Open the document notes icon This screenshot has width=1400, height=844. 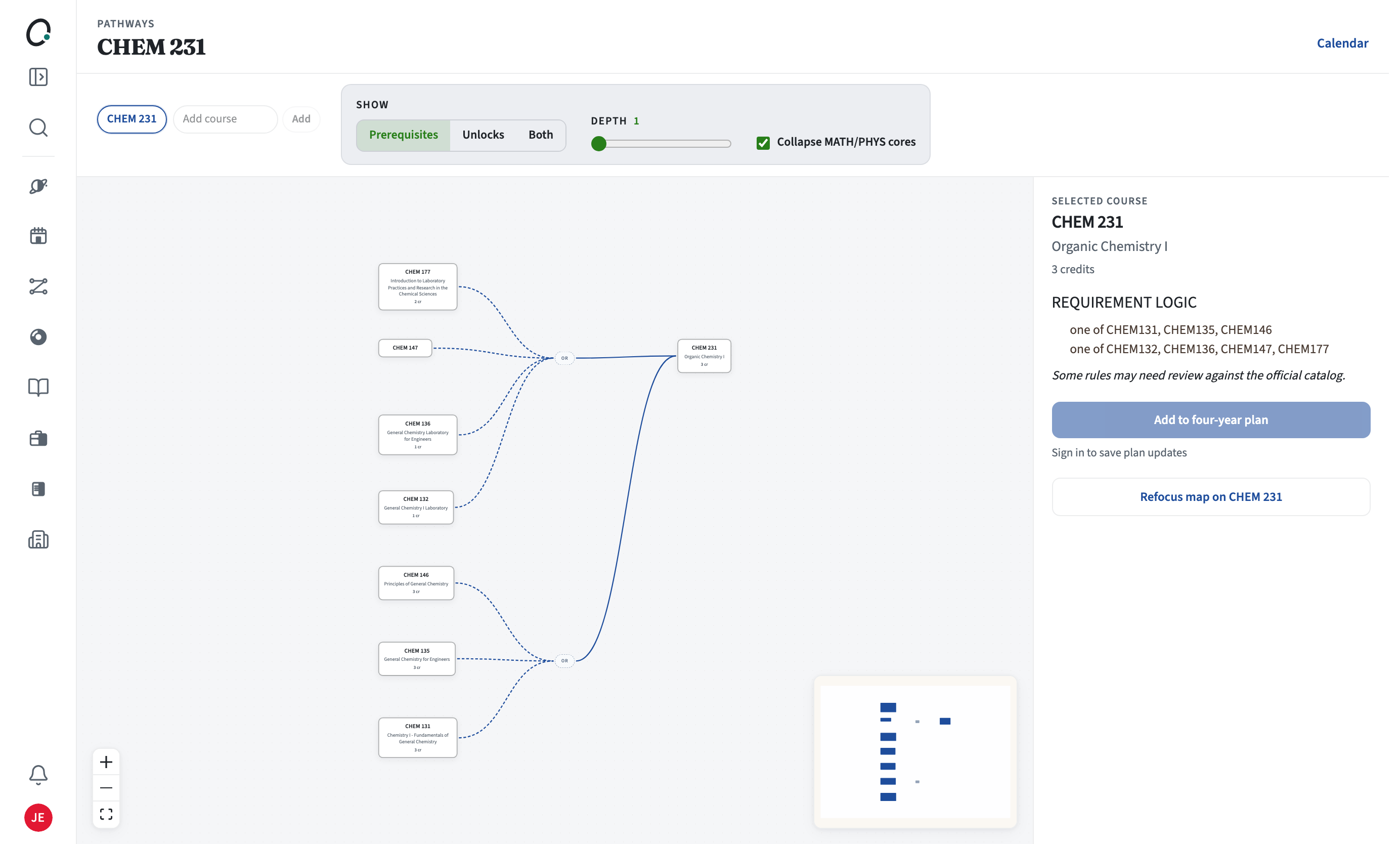[38, 489]
